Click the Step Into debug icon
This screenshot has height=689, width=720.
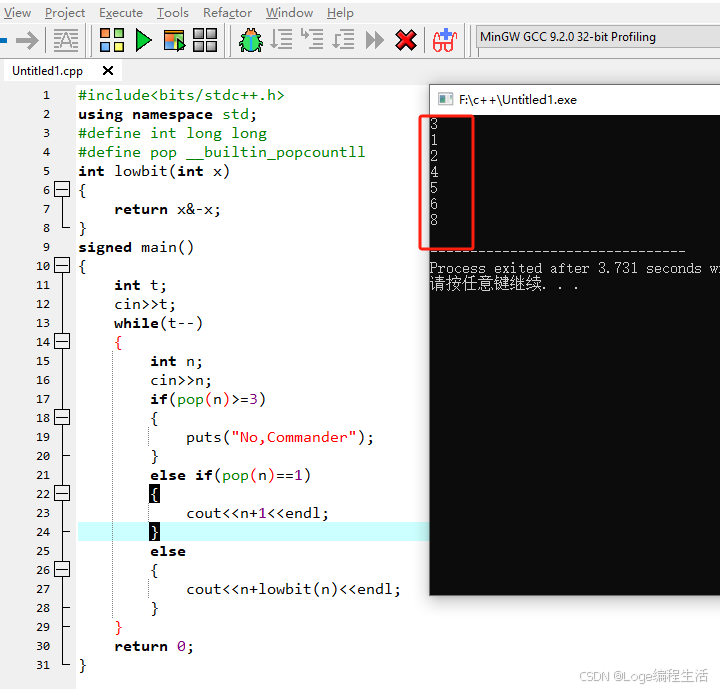(x=312, y=40)
